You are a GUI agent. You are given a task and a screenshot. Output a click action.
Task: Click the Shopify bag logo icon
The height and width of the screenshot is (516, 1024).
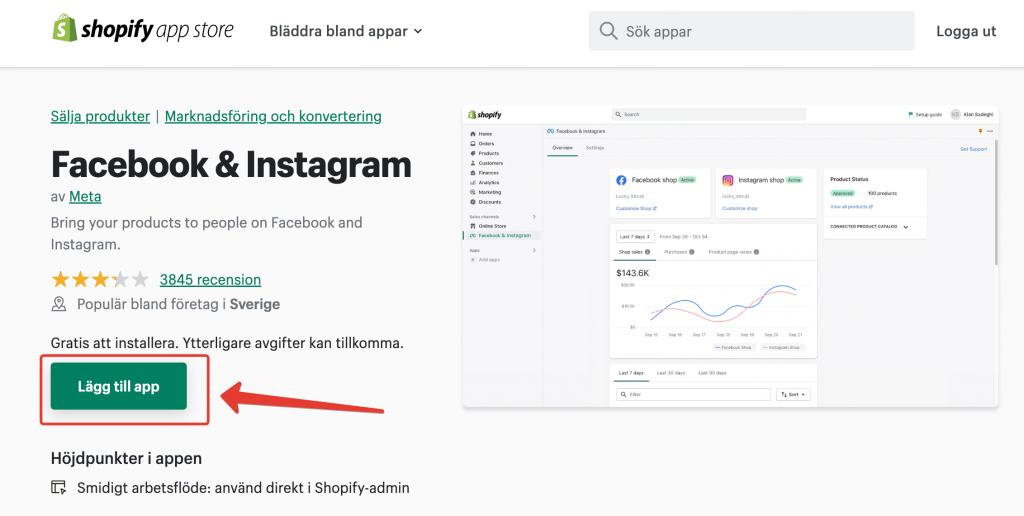pos(65,29)
